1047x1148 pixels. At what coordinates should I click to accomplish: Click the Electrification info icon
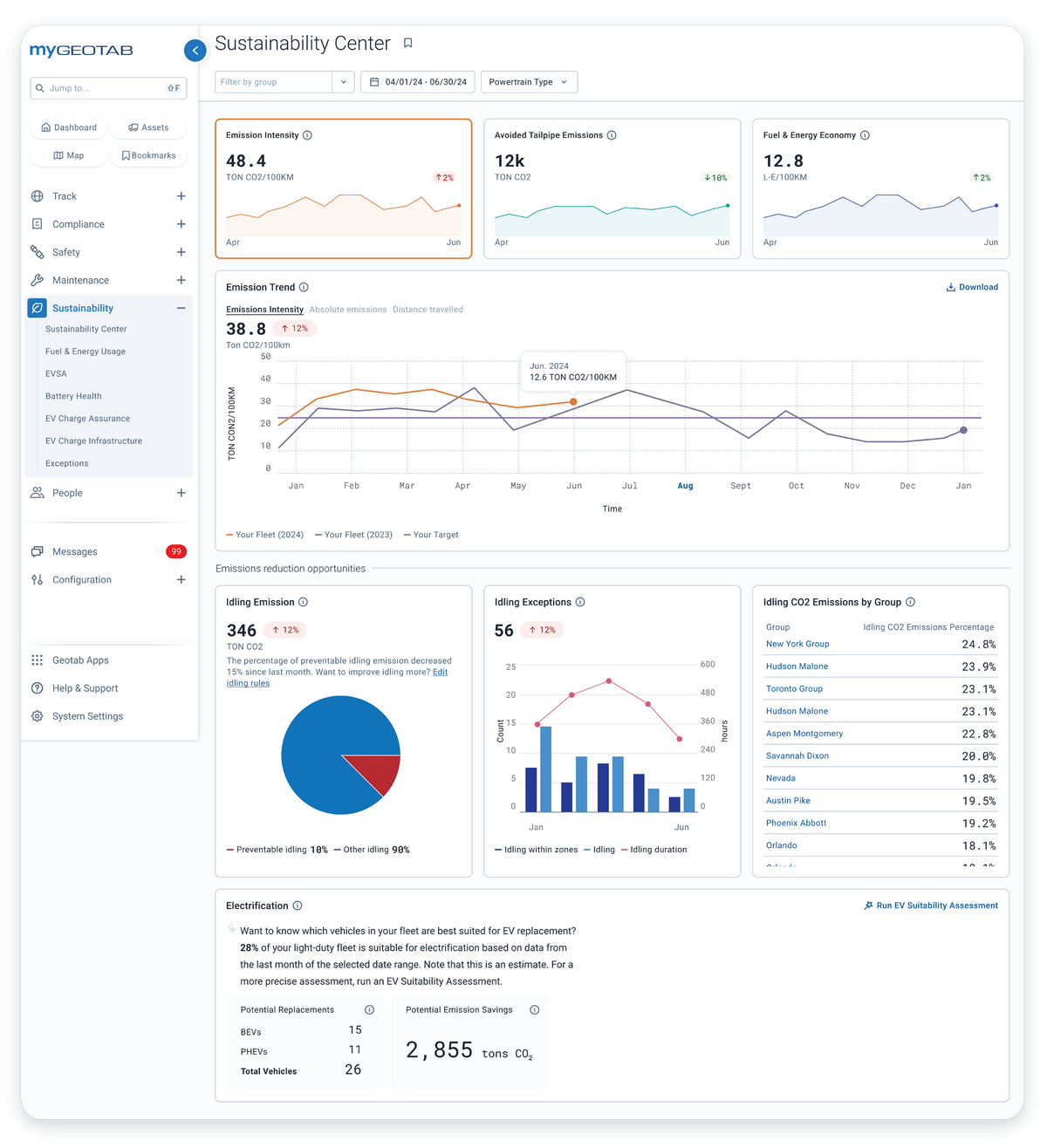(x=298, y=905)
